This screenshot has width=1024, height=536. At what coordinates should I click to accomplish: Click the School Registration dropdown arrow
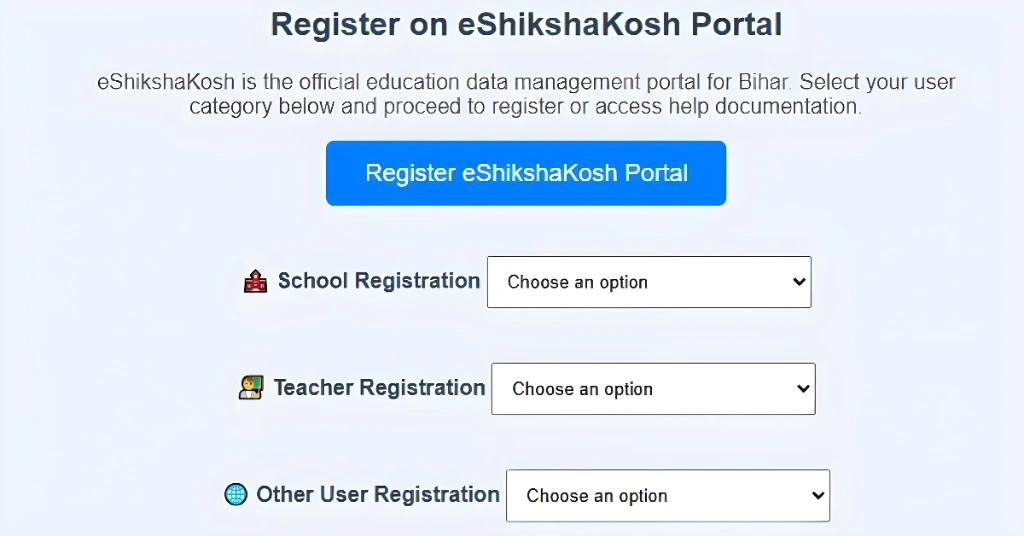798,282
